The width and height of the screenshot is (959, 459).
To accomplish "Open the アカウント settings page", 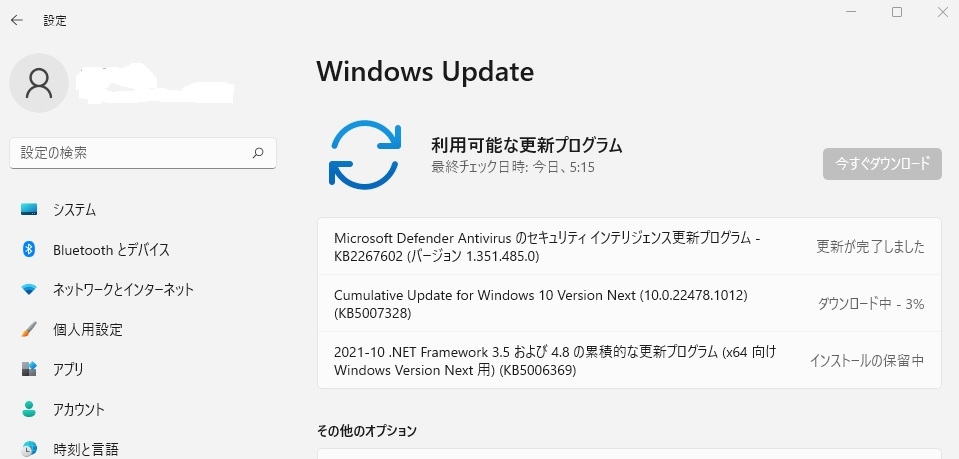I will coord(79,409).
